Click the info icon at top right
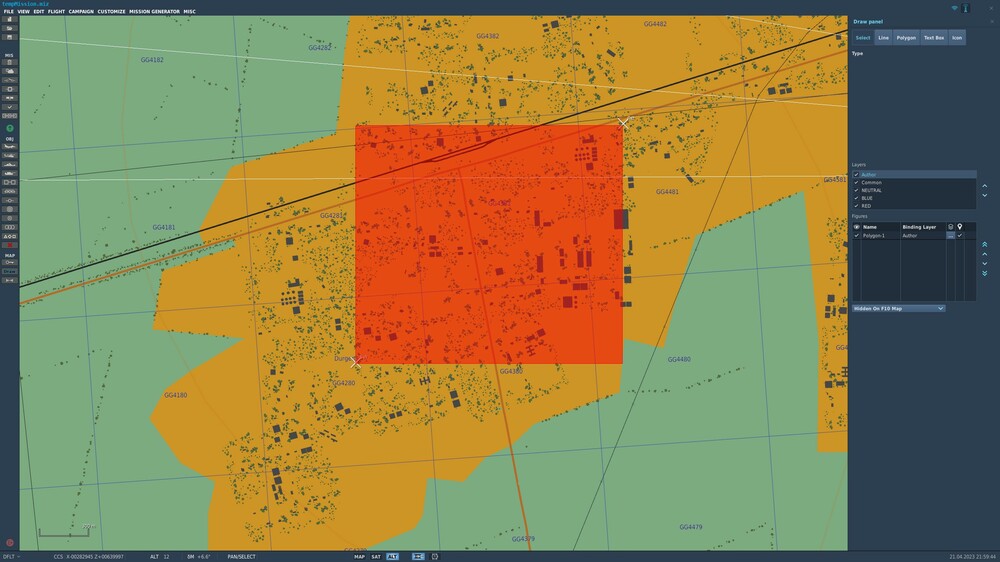 pyautogui.click(x=966, y=8)
